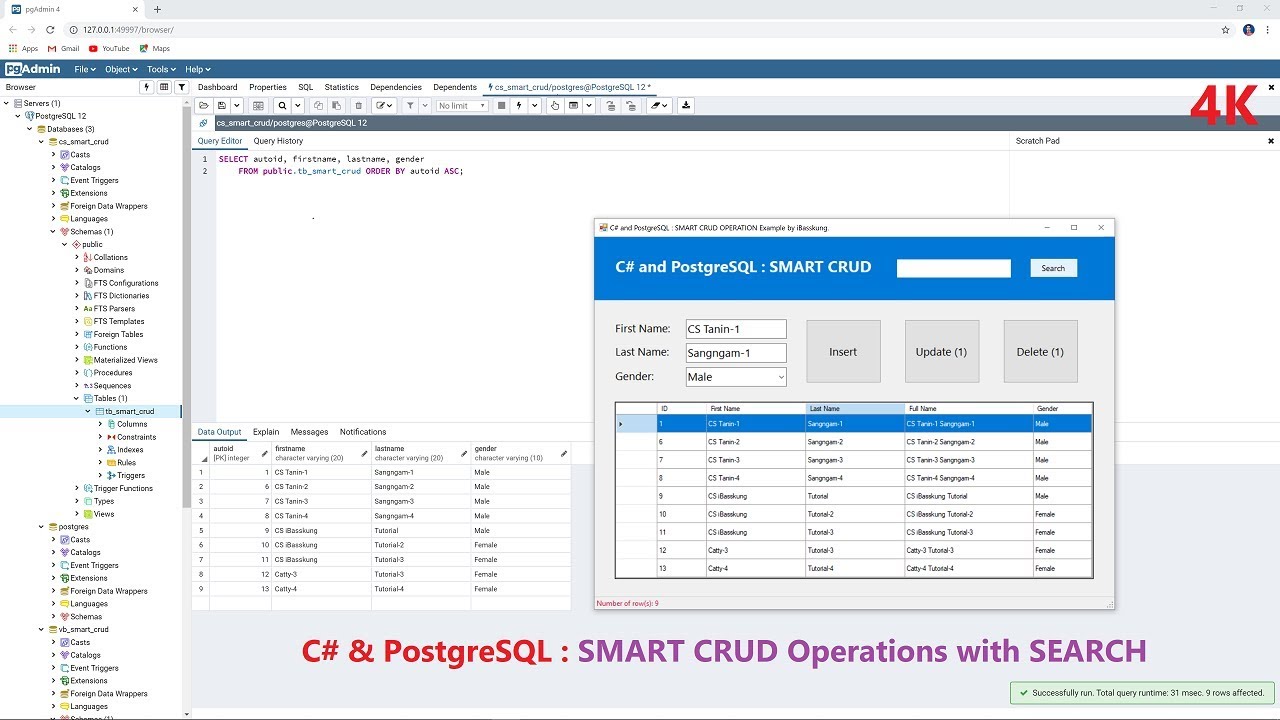
Task: Click the First Name input field
Action: 736,329
